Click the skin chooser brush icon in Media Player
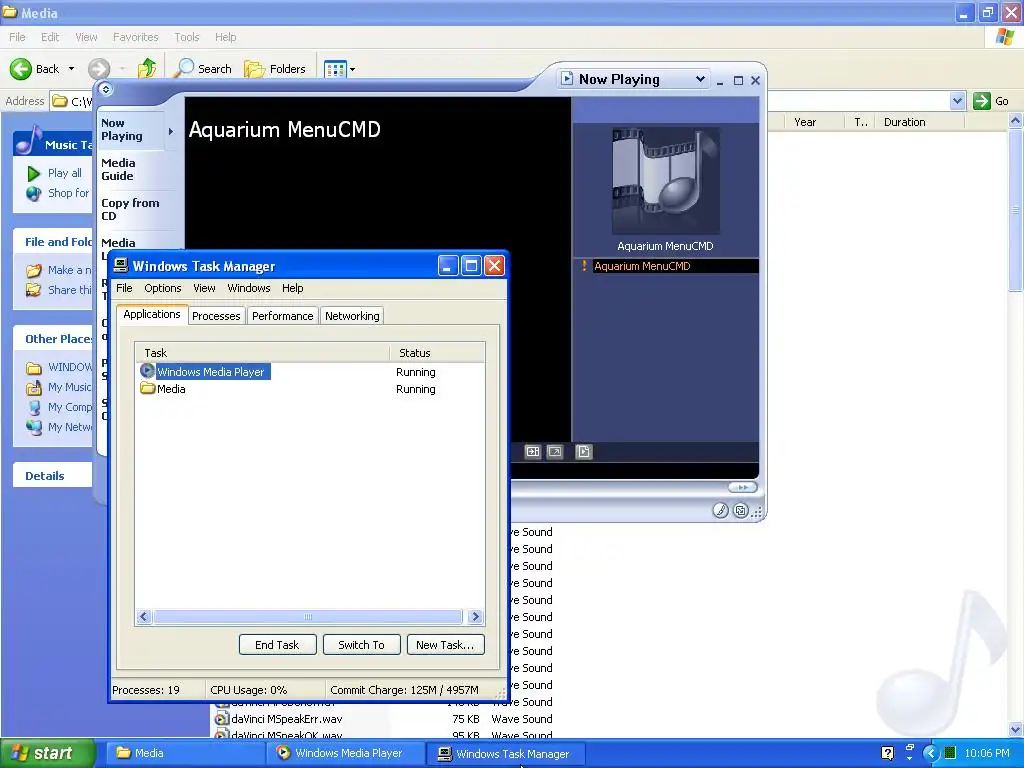The height and width of the screenshot is (768, 1024). tap(720, 510)
